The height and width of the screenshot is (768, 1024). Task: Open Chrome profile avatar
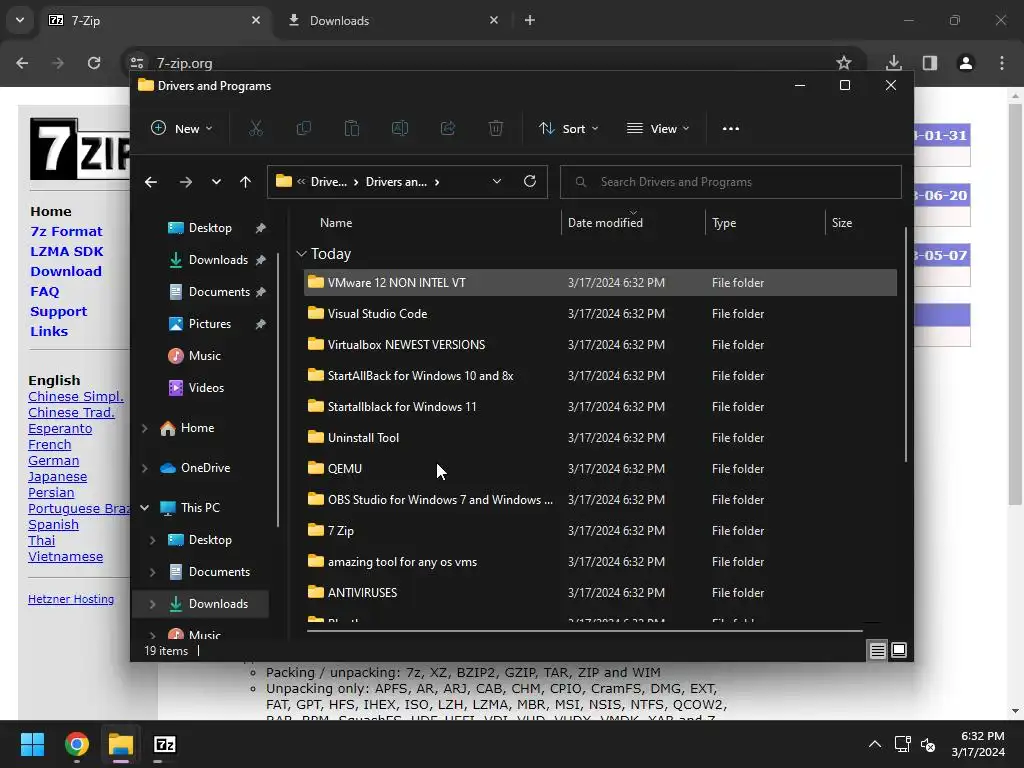tap(966, 63)
